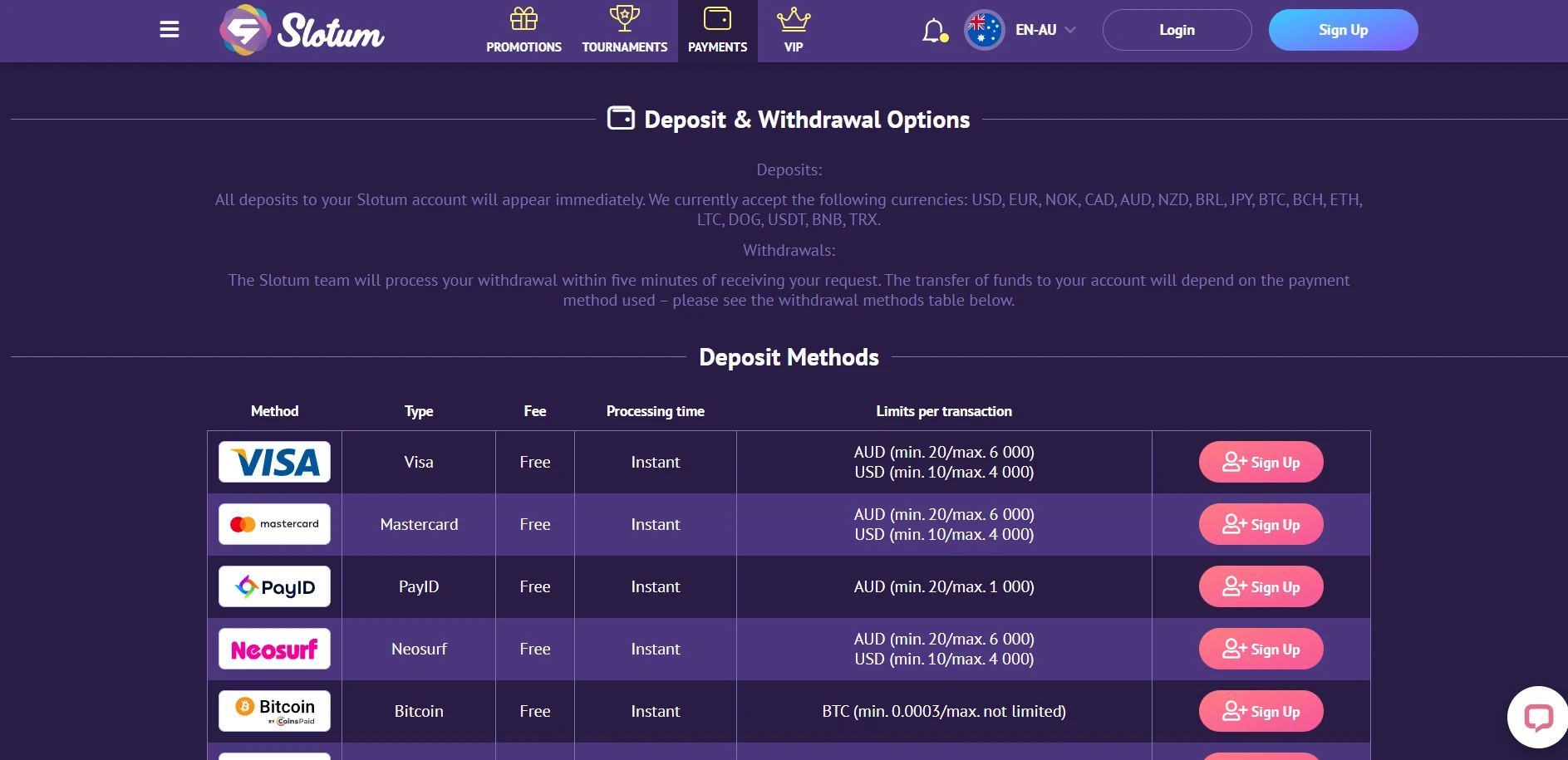Open the hamburger menu
Viewport: 1568px width, 760px height.
tap(170, 30)
